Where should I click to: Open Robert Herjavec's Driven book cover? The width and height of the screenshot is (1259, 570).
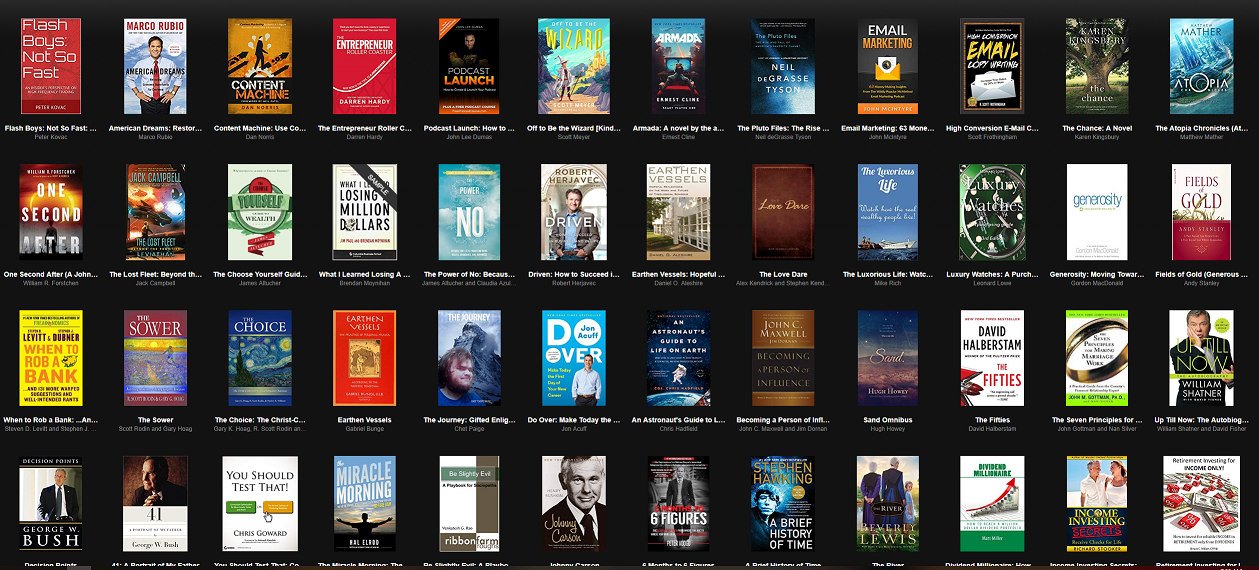pos(574,212)
